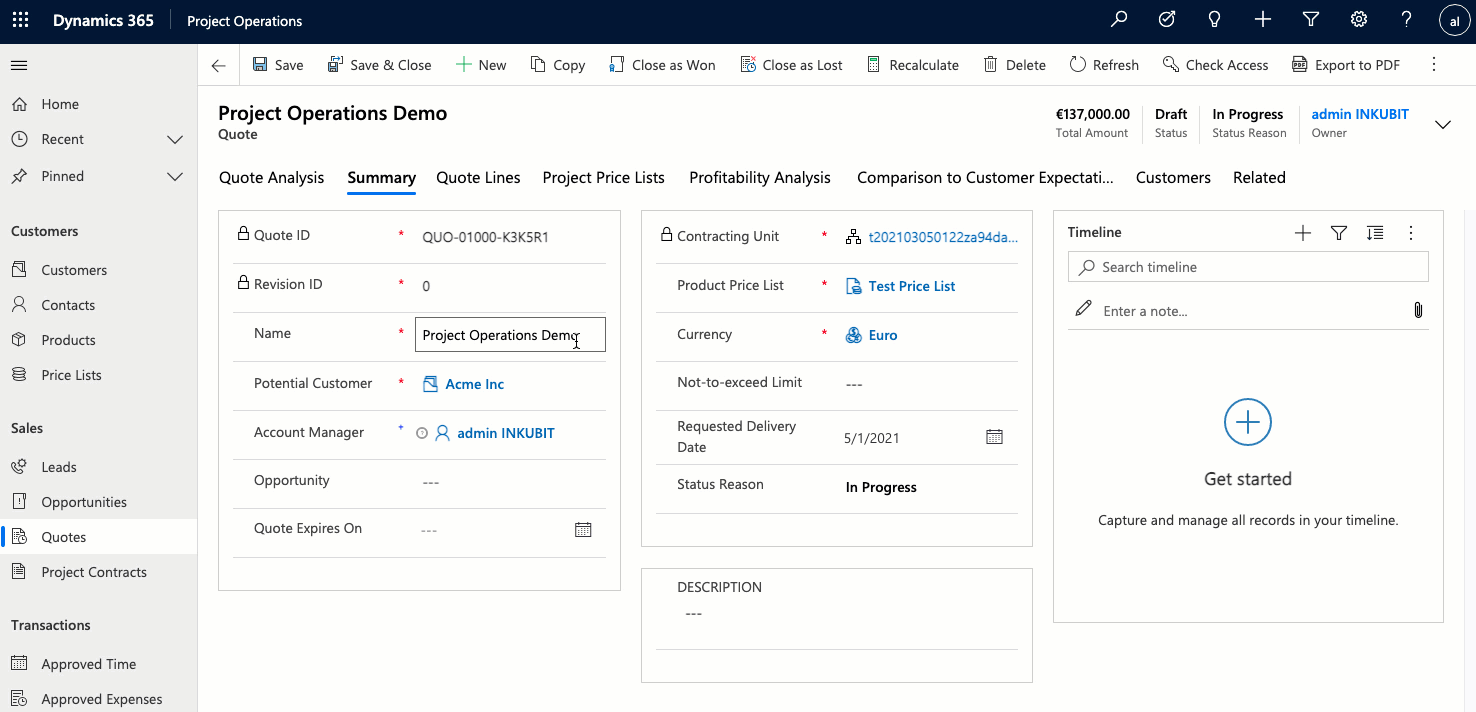The width and height of the screenshot is (1476, 712).
Task: Click the timeline sort order icon
Action: click(1375, 233)
